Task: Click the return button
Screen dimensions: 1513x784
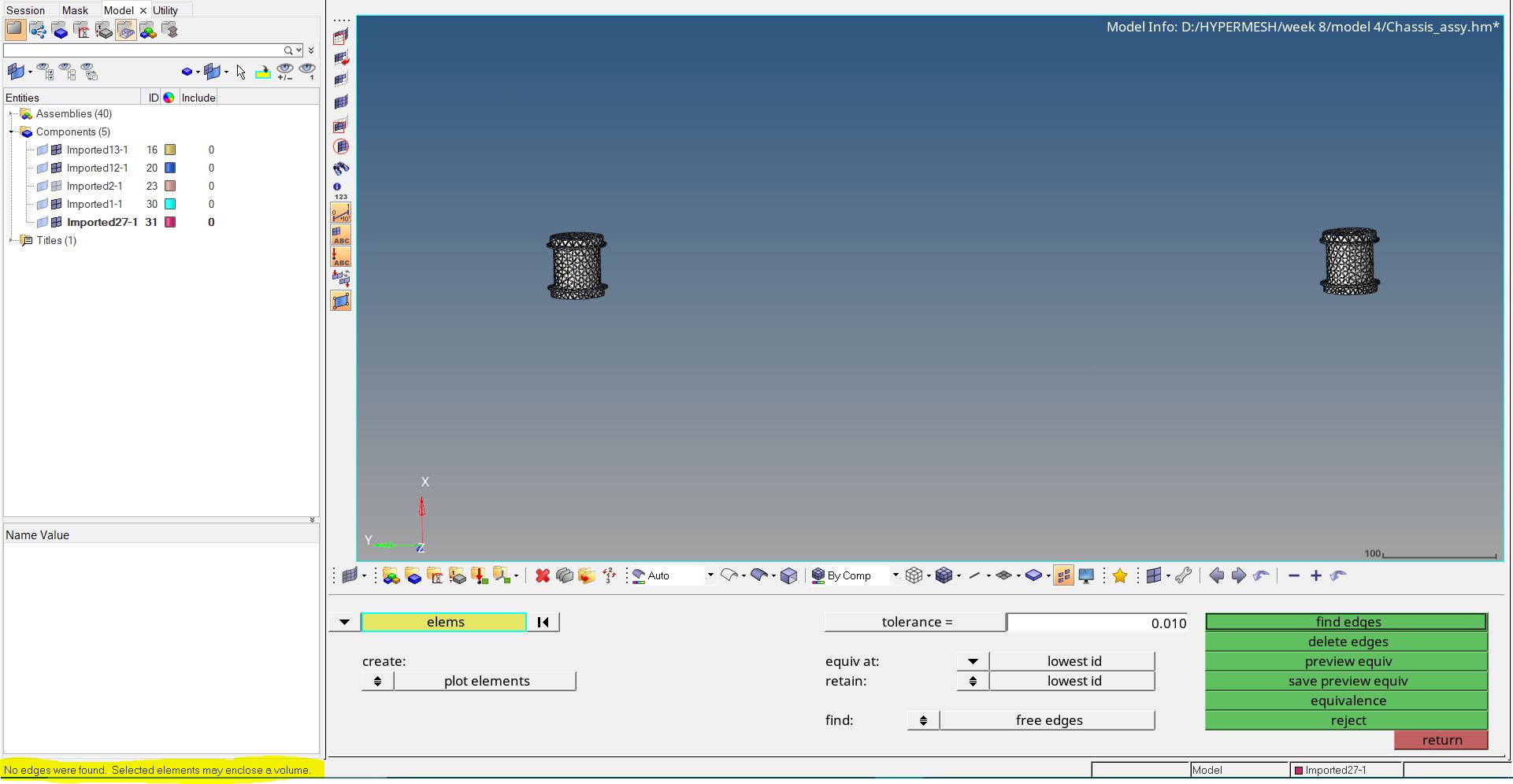Action: (x=1441, y=740)
